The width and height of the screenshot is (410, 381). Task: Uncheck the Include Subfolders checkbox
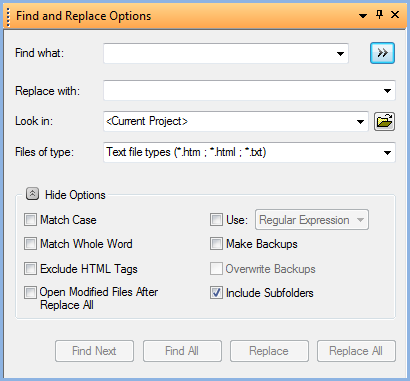[x=216, y=293]
